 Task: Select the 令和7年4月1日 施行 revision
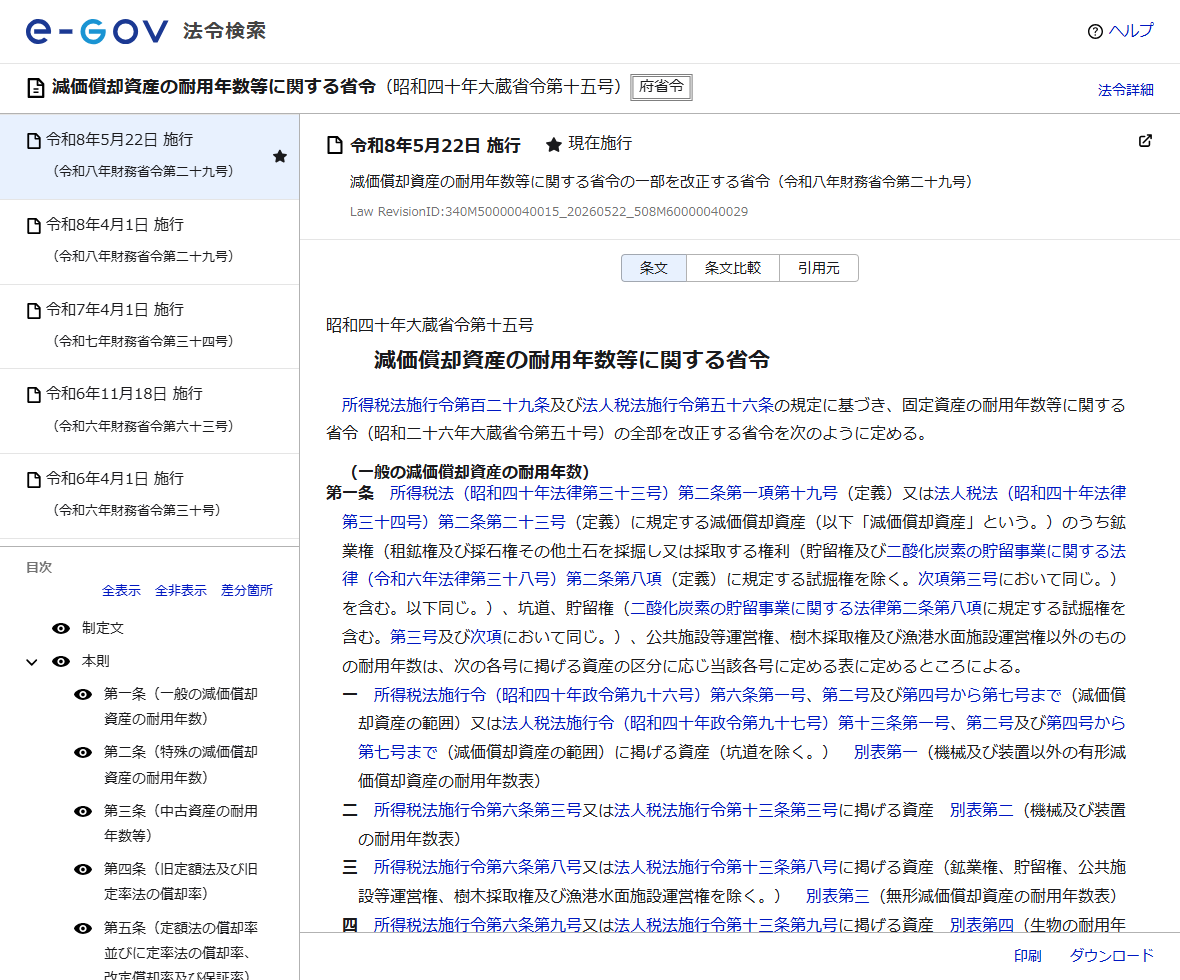149,327
